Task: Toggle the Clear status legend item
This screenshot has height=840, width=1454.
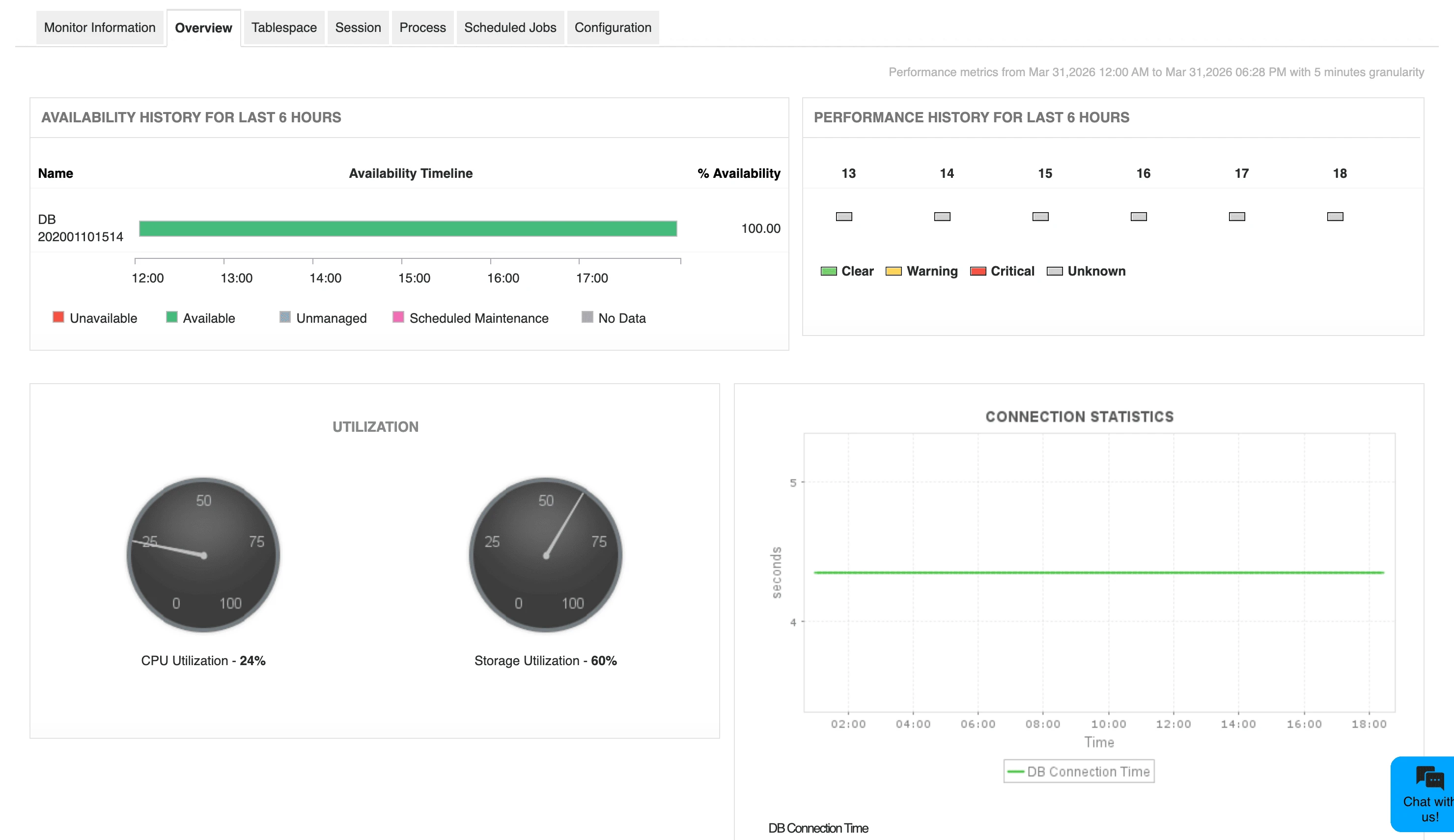Action: coord(828,271)
